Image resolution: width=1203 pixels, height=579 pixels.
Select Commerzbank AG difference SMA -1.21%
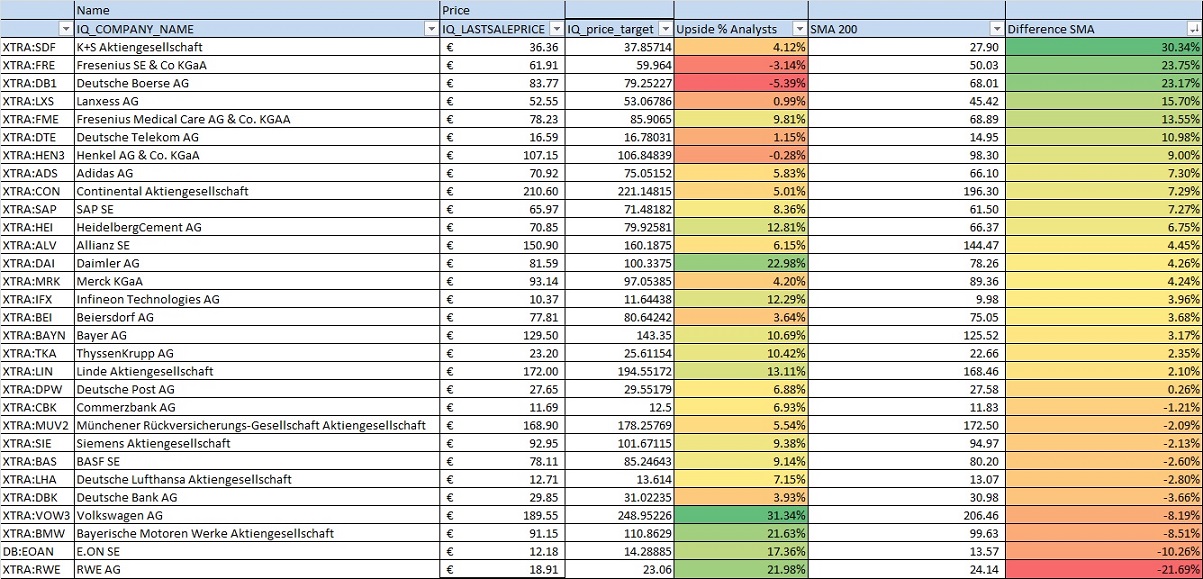coord(1104,407)
